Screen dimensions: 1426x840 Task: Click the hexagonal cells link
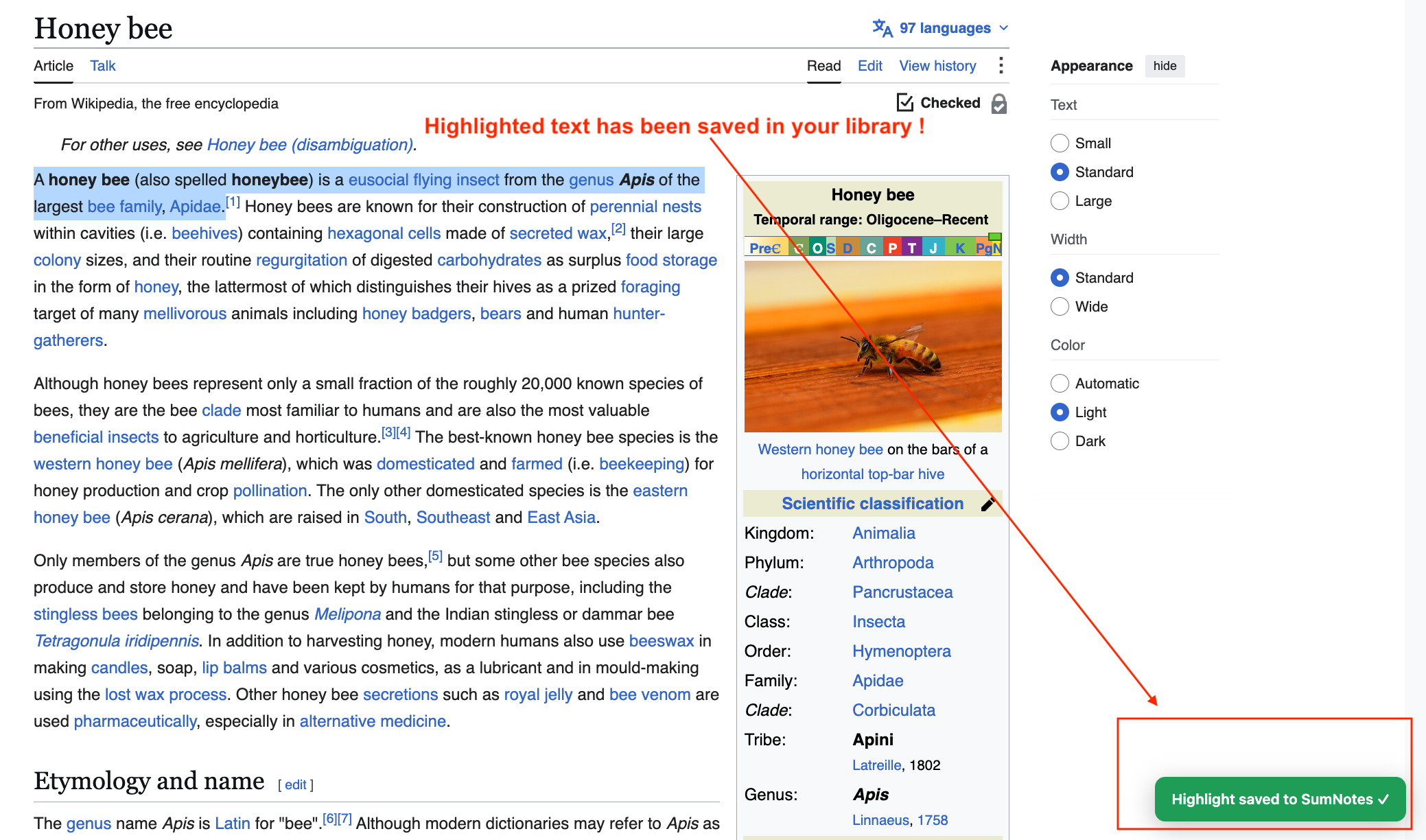(x=384, y=233)
